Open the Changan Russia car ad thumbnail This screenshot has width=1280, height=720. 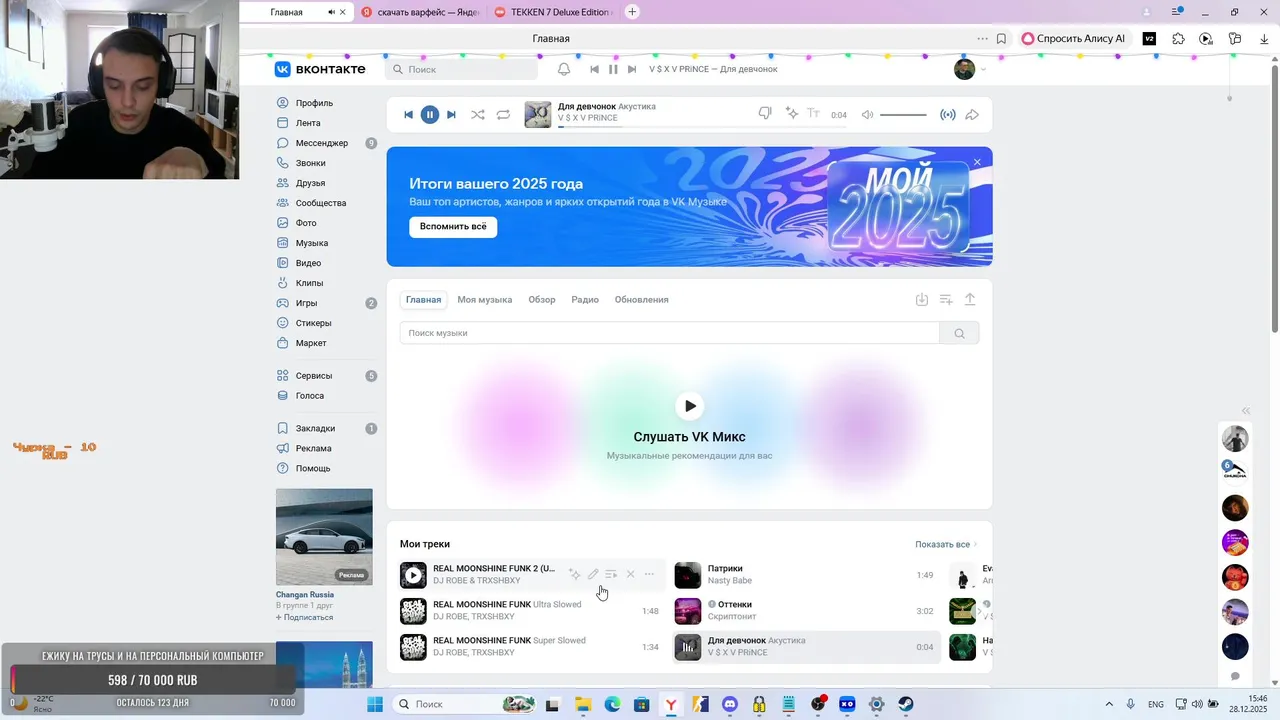coord(324,537)
